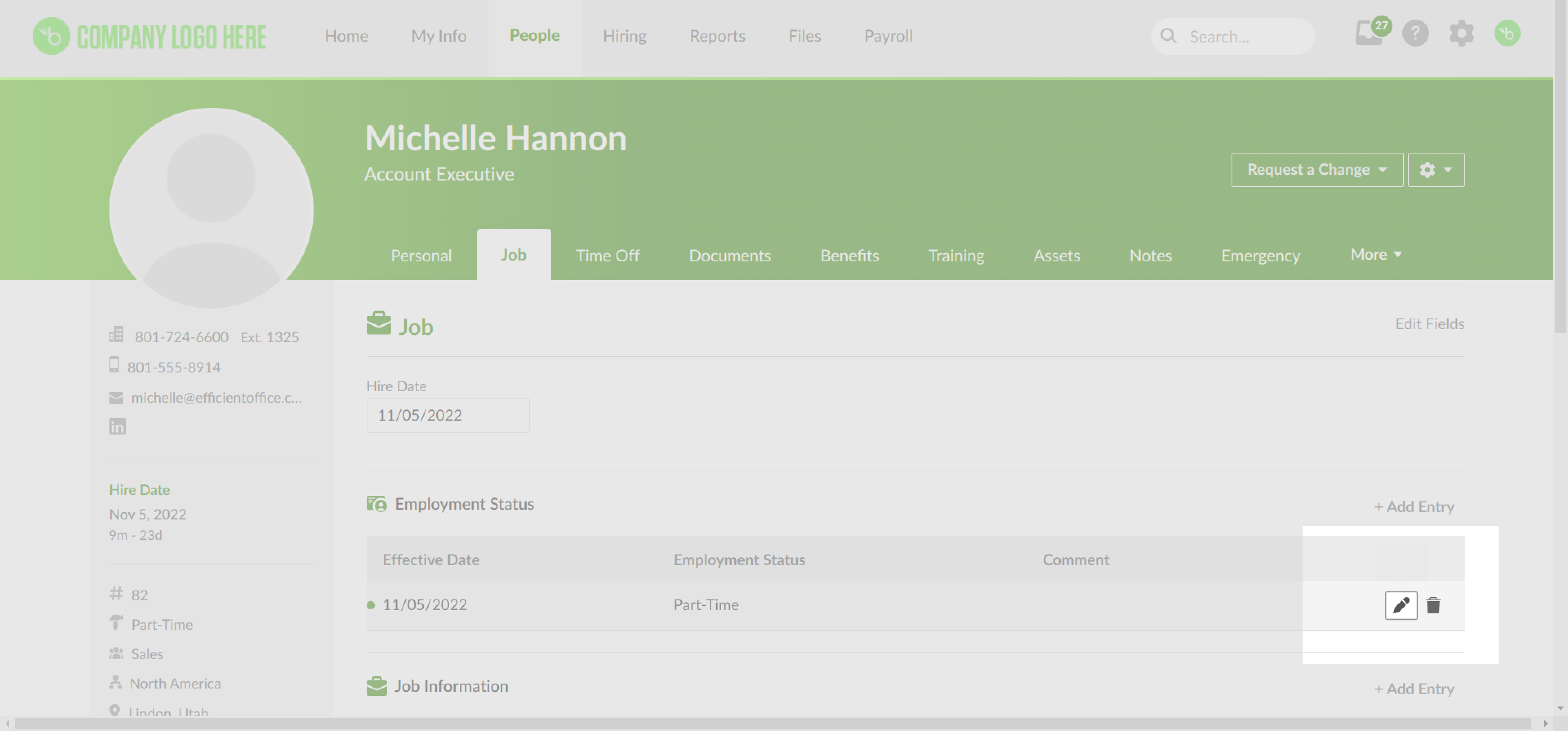The image size is (1568, 731).
Task: Open the gear dropdown next to Request a Change
Action: (1435, 170)
